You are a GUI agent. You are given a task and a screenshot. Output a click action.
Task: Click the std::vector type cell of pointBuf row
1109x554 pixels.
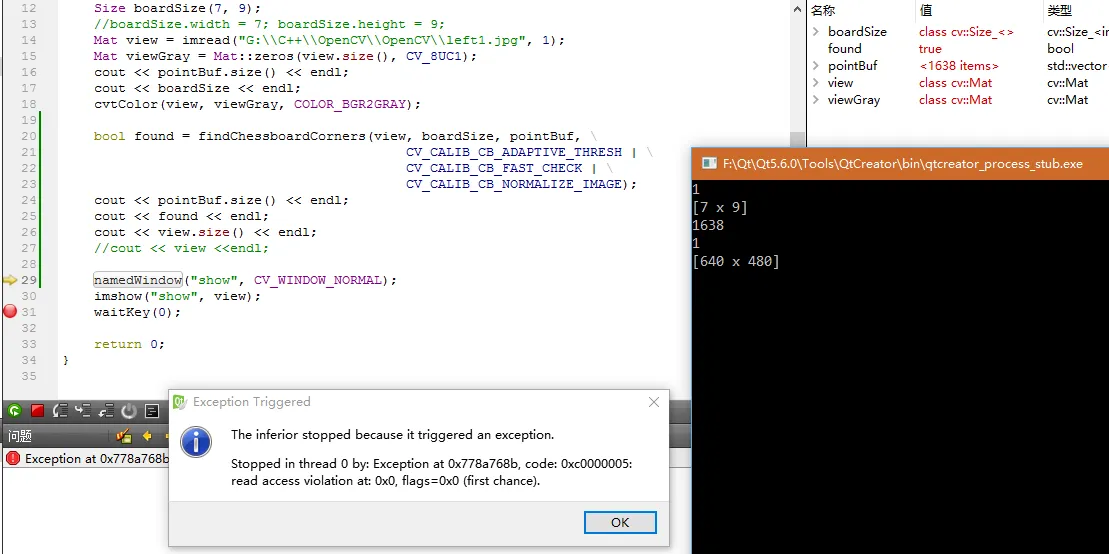coord(1076,66)
